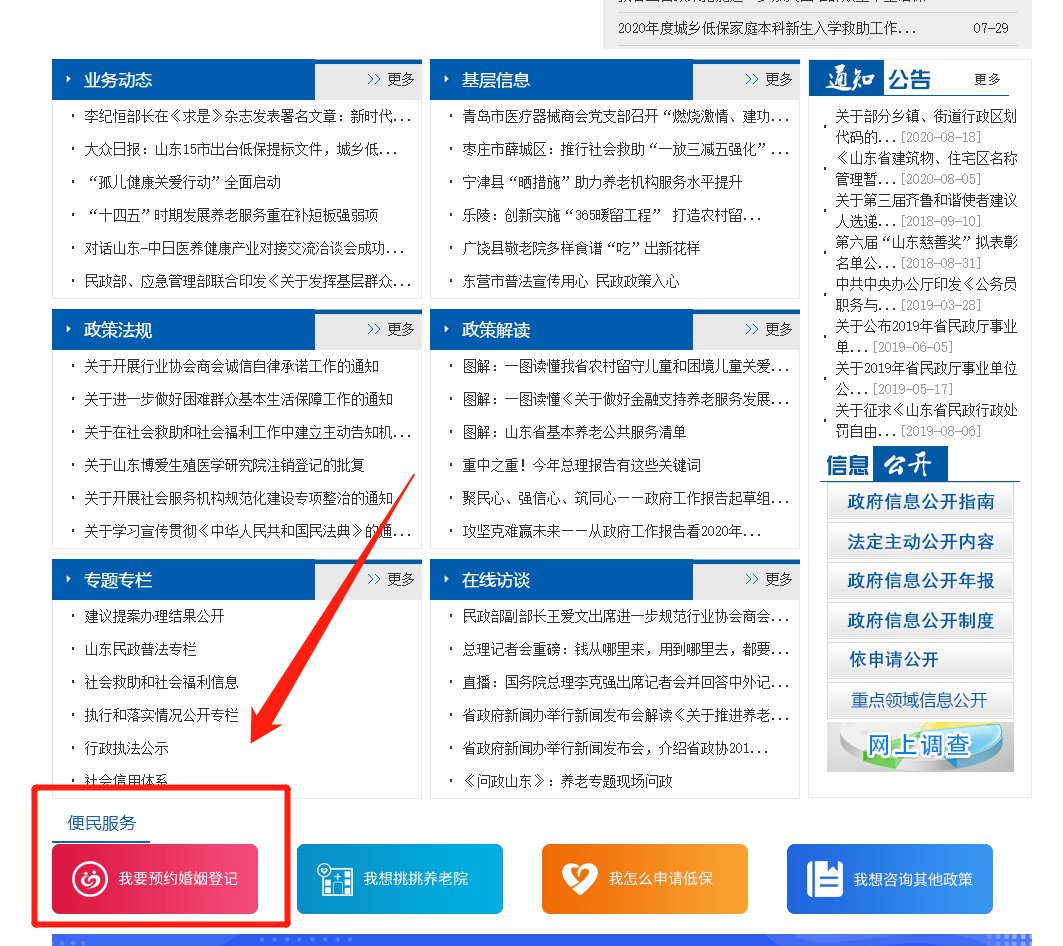The image size is (1063, 946).
Task: Select the 便民服务 tab
Action: click(102, 823)
